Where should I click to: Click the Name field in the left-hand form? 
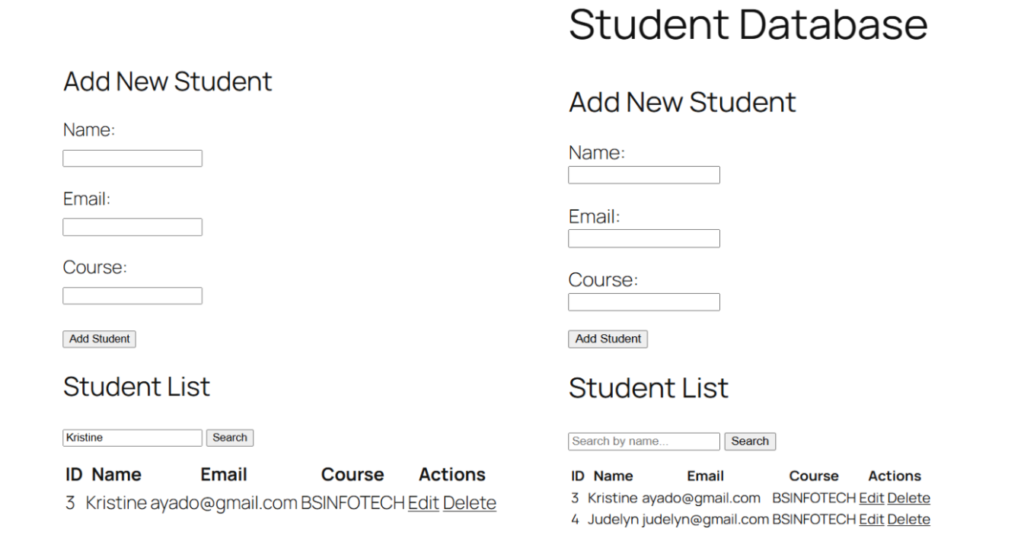tap(132, 158)
